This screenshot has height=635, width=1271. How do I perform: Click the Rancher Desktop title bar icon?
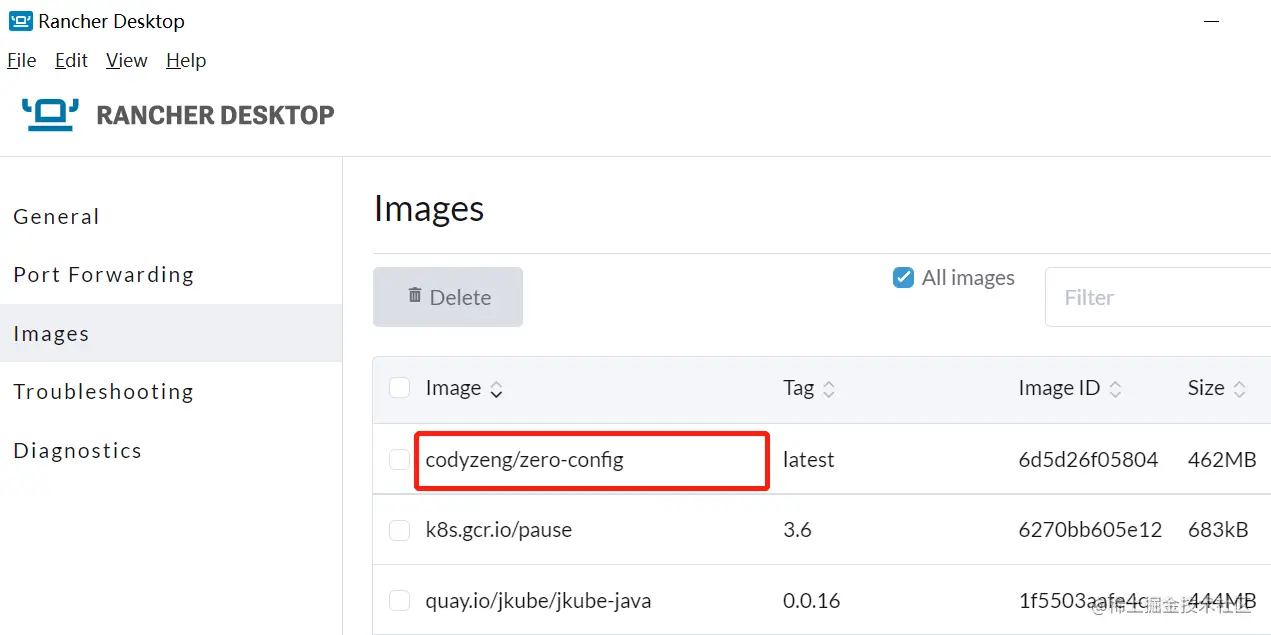20,21
